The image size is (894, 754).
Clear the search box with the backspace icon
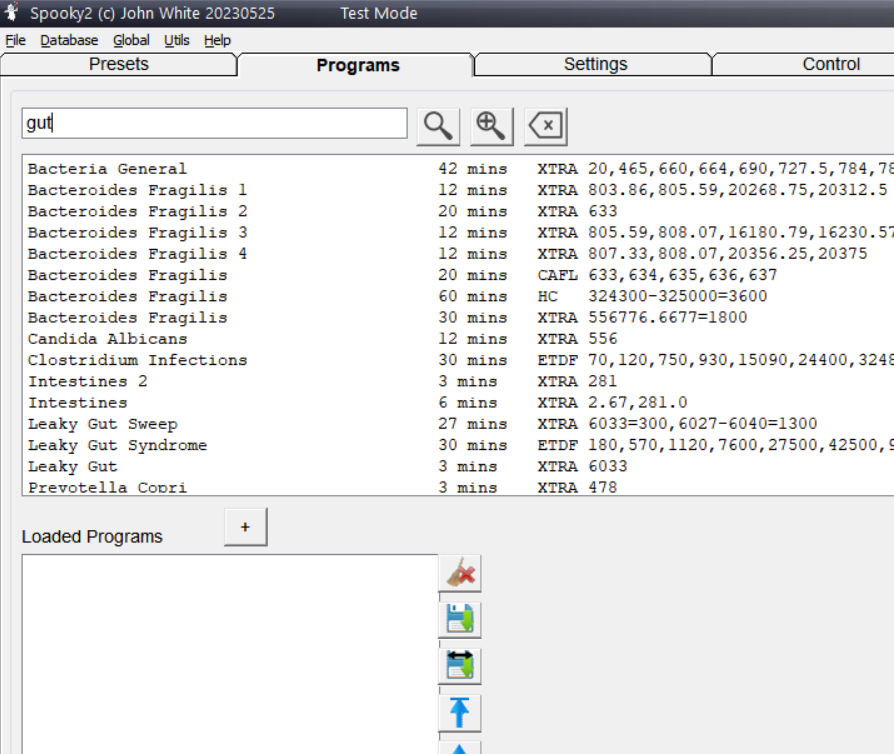click(x=545, y=126)
